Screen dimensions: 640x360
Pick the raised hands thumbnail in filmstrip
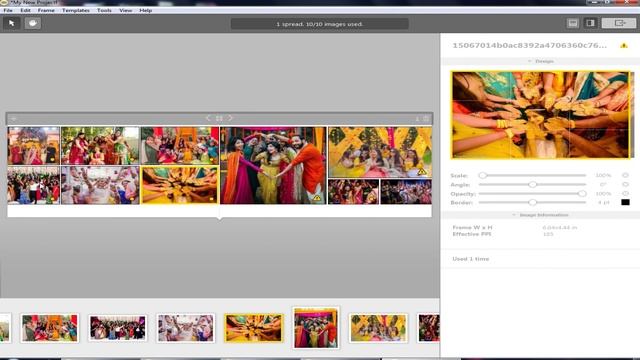point(185,328)
